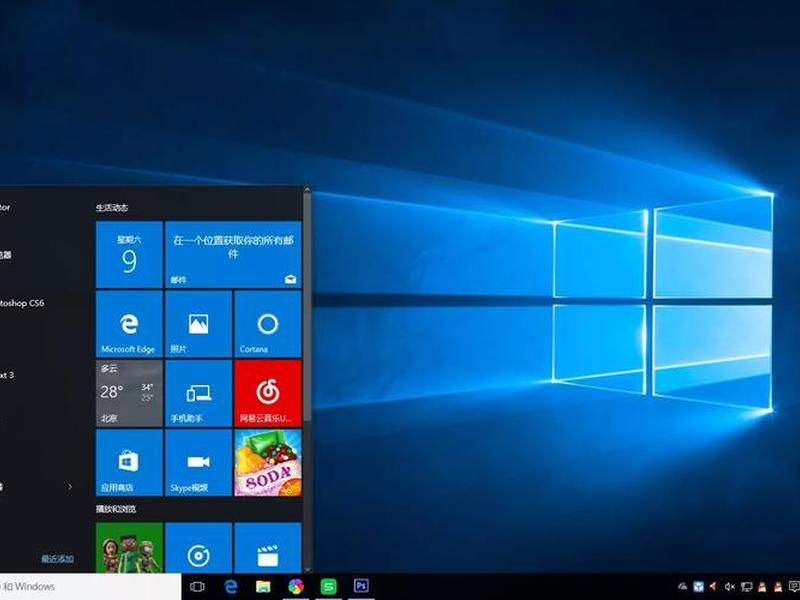Open the green S app on taskbar
800x600 pixels.
click(328, 587)
